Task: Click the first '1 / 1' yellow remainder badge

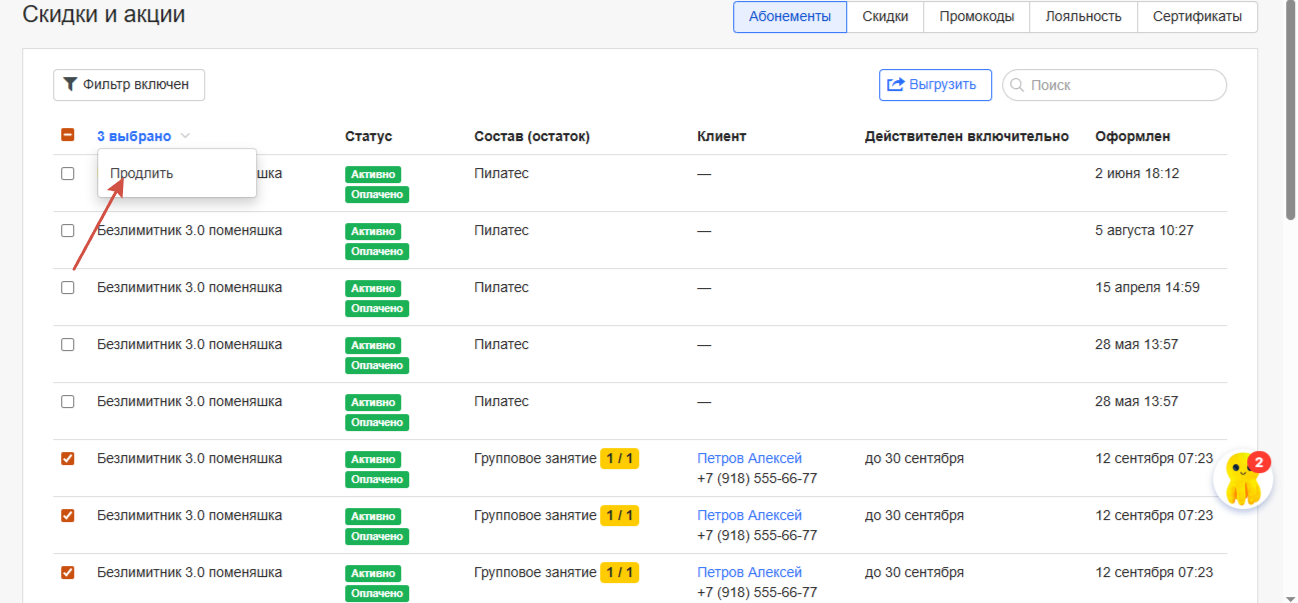Action: click(x=619, y=459)
